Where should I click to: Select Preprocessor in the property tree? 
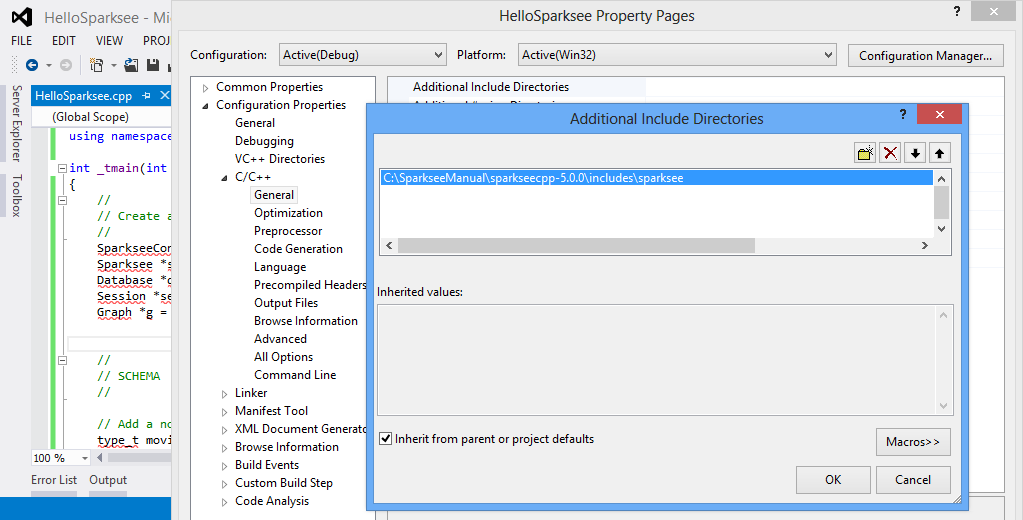pyautogui.click(x=288, y=231)
